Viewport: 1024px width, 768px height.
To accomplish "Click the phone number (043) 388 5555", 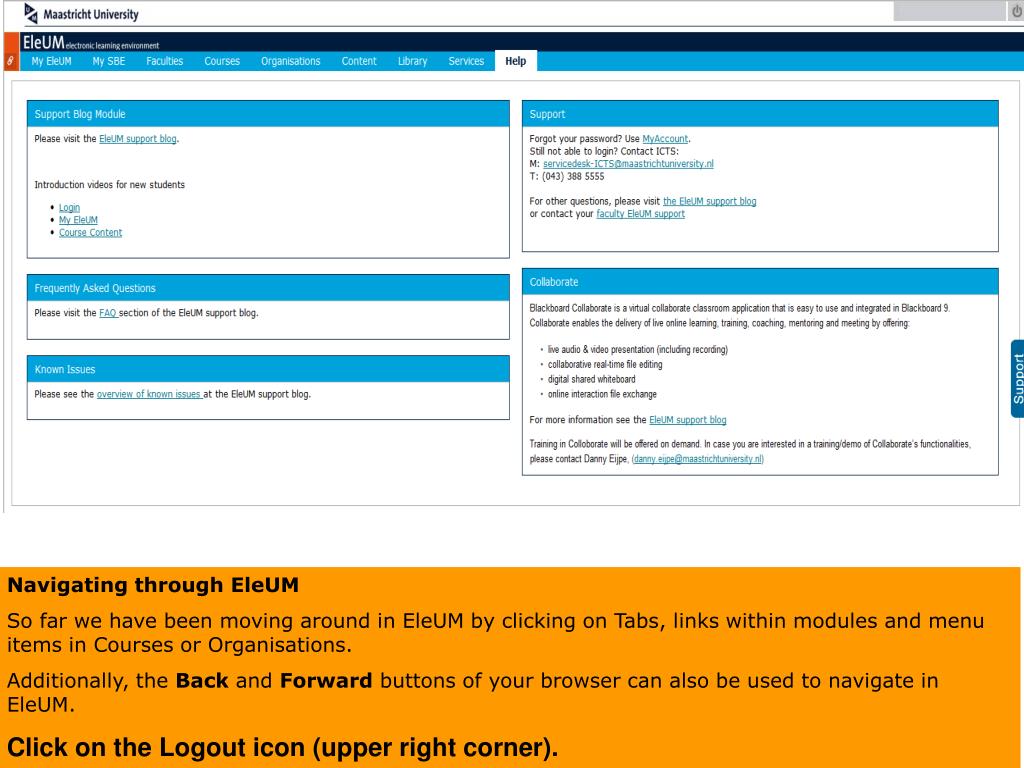I will coord(573,176).
